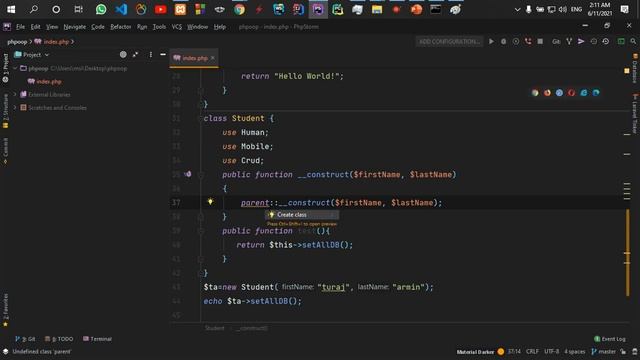The height and width of the screenshot is (360, 640).
Task: Click the phpoop breadcrumb in navigation bar
Action: click(17, 42)
